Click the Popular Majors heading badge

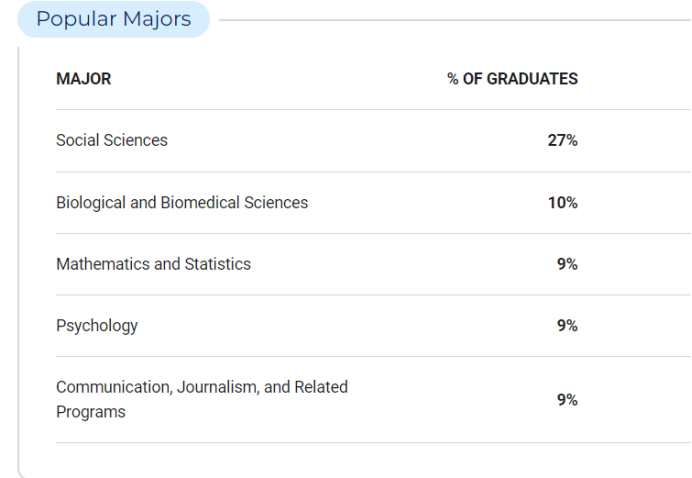pos(113,19)
